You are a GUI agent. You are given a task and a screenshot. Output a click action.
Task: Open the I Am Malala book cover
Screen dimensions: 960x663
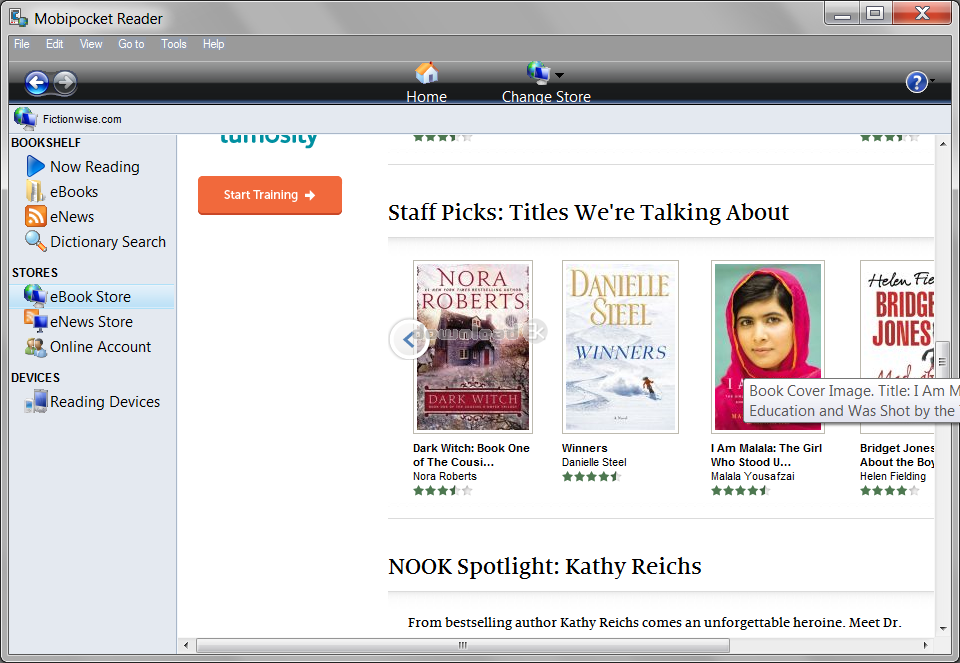768,346
